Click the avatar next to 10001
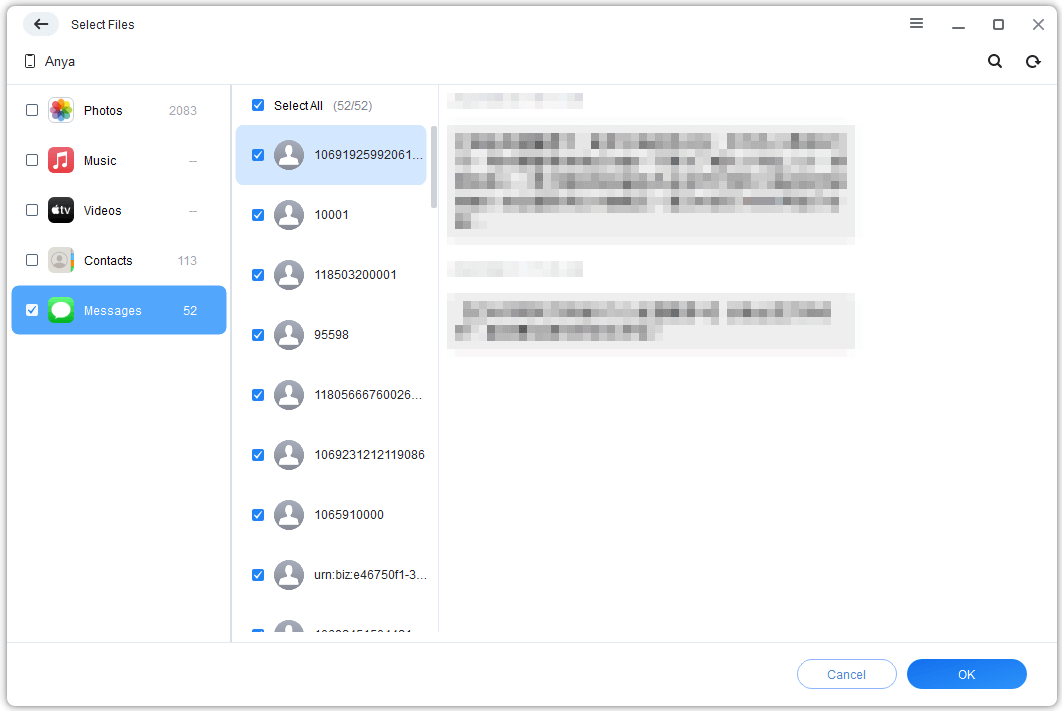1062x711 pixels. (x=289, y=215)
